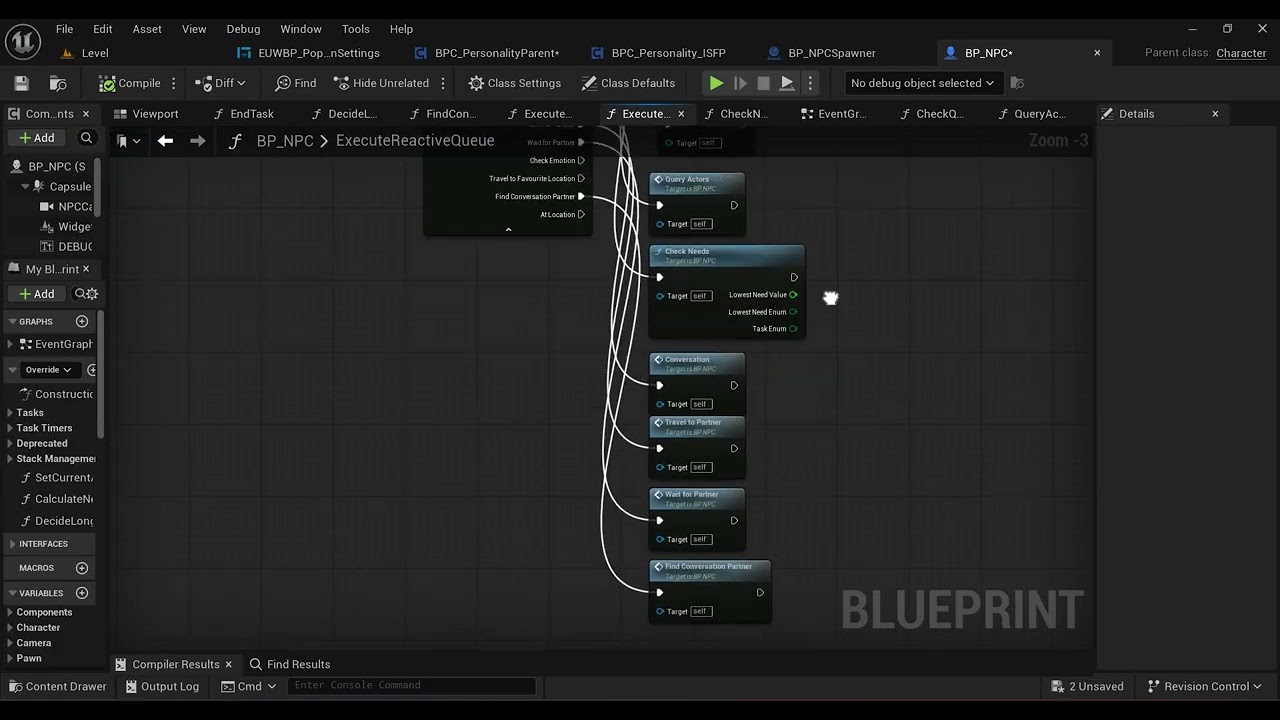
Task: Open Class Settings
Action: 514,83
